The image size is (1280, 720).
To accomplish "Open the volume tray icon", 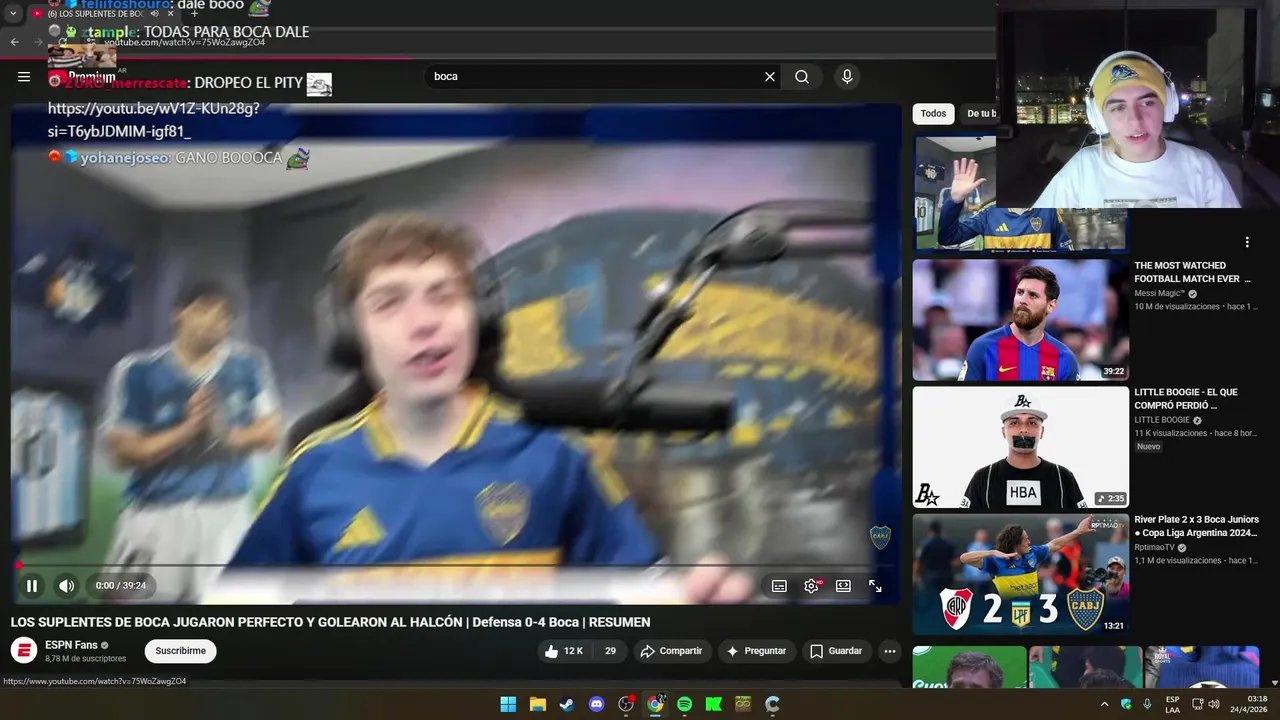I will click(1214, 704).
